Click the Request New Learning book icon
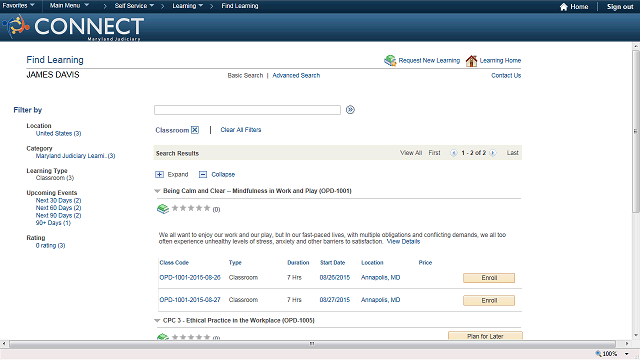 pos(390,60)
